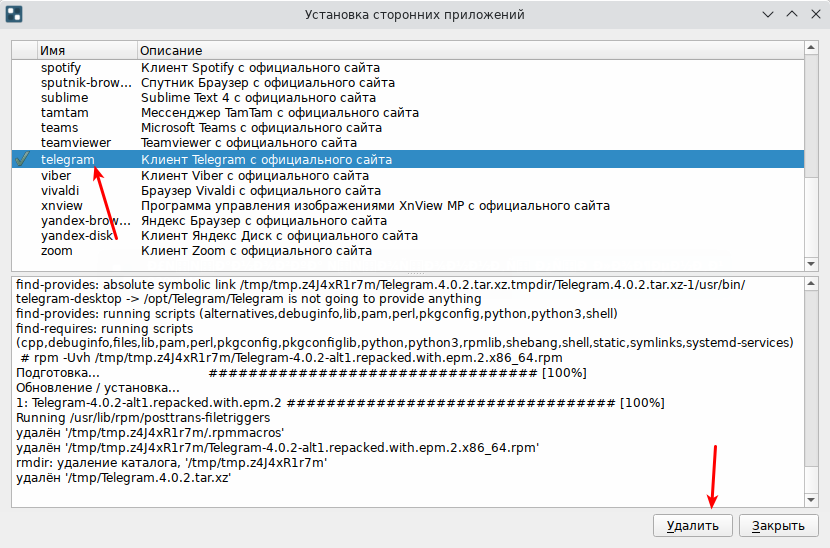Click 'Клиент Zoom с официального сайта' description

[x=256, y=250]
